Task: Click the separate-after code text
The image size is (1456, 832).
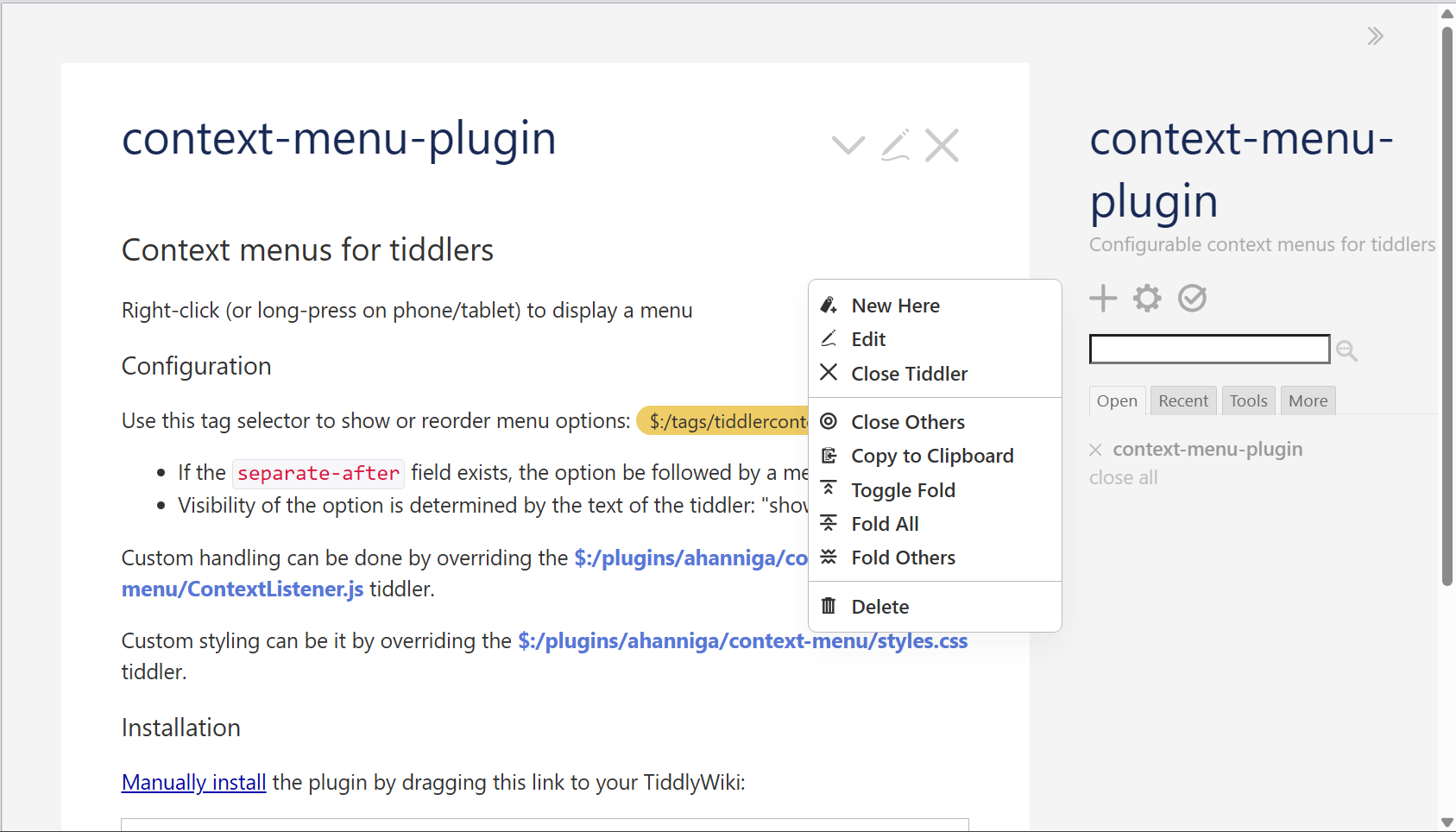Action: [x=318, y=473]
